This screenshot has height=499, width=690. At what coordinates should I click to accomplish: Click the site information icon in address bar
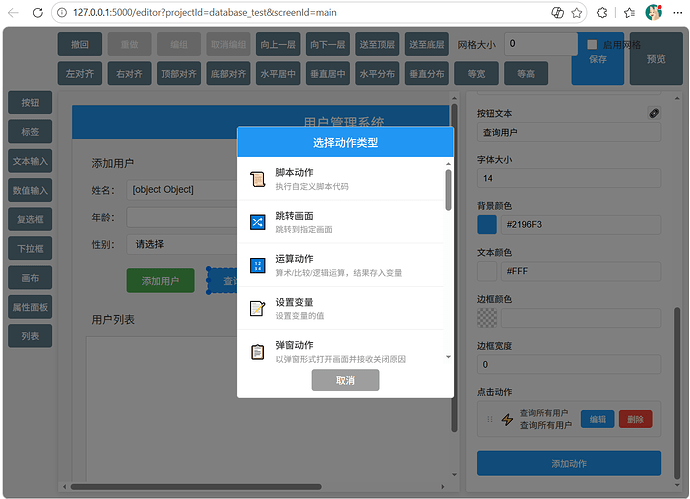[62, 13]
